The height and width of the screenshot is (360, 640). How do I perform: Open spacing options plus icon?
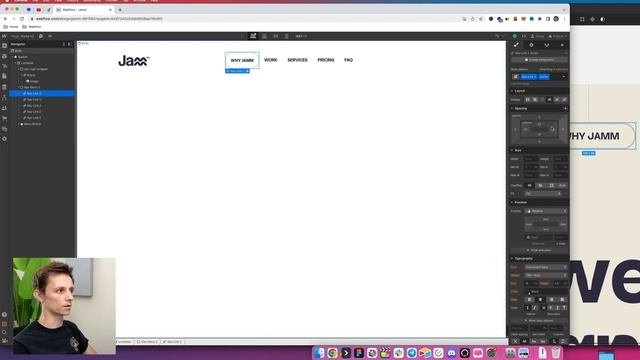(x=565, y=108)
